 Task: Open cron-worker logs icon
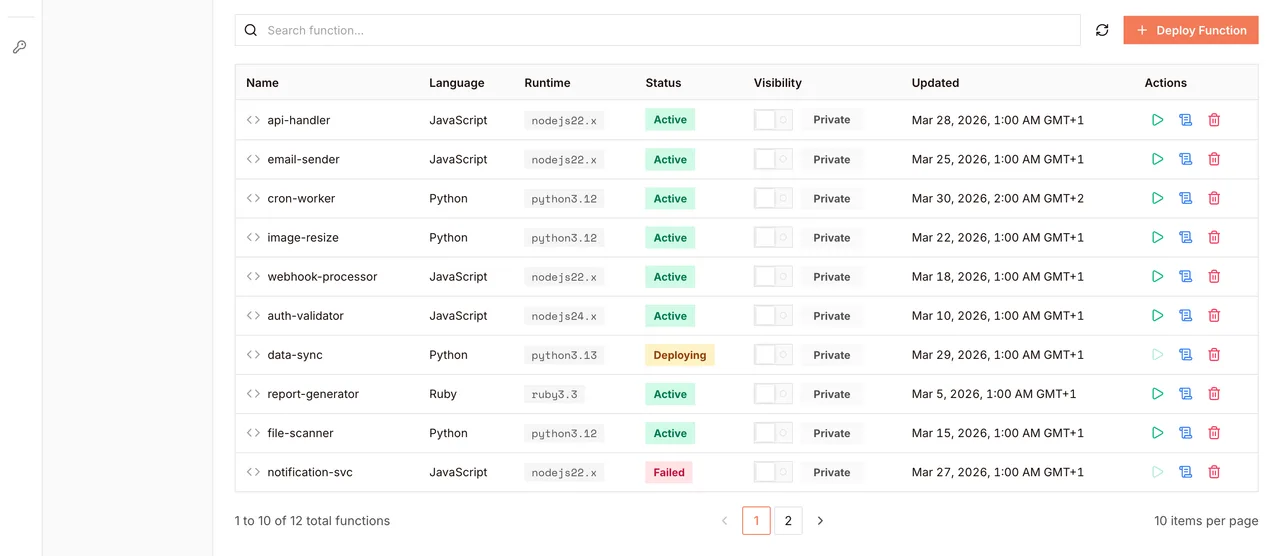point(1185,198)
